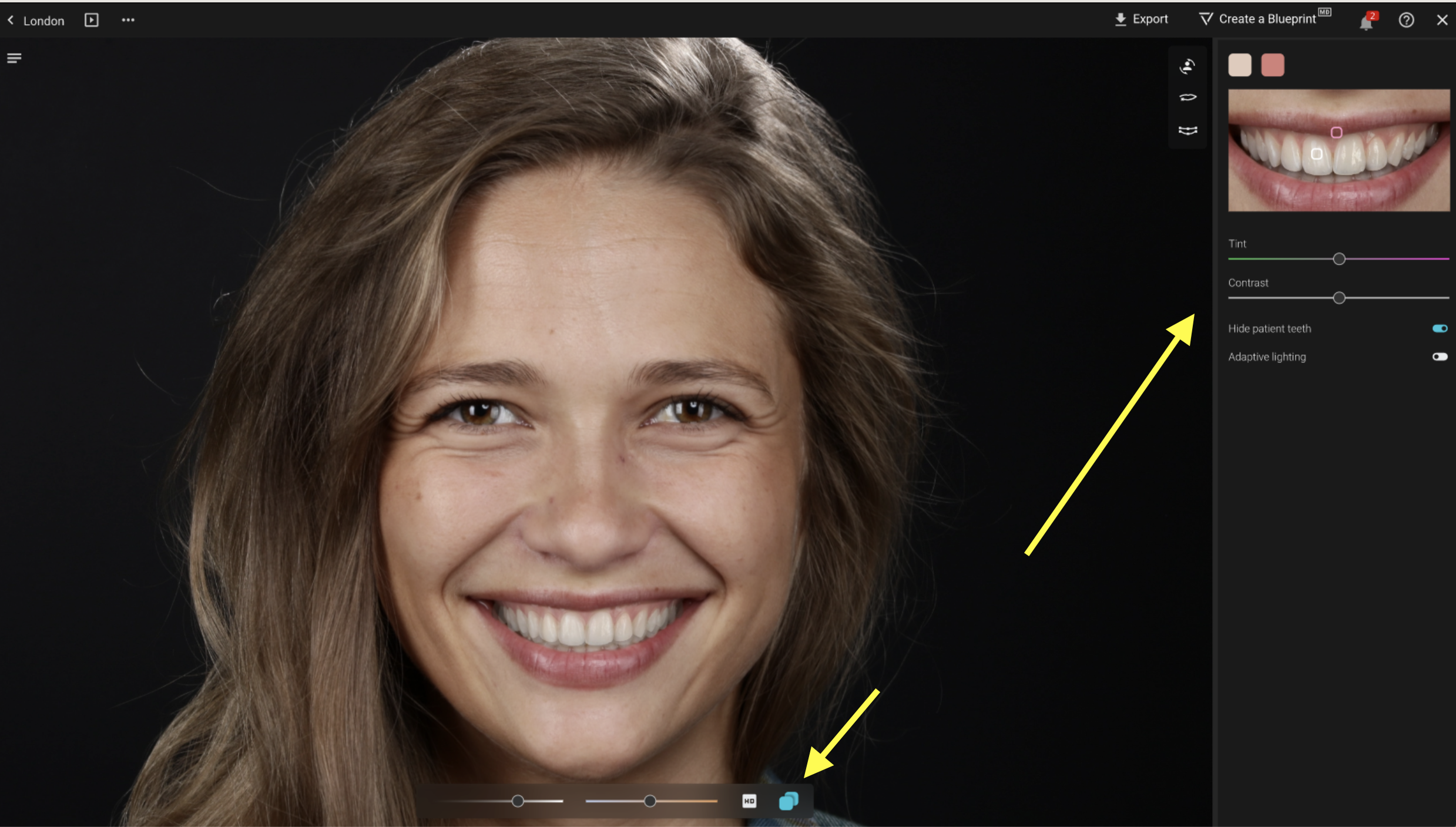
Task: Open the hamburger side menu
Action: [x=14, y=58]
